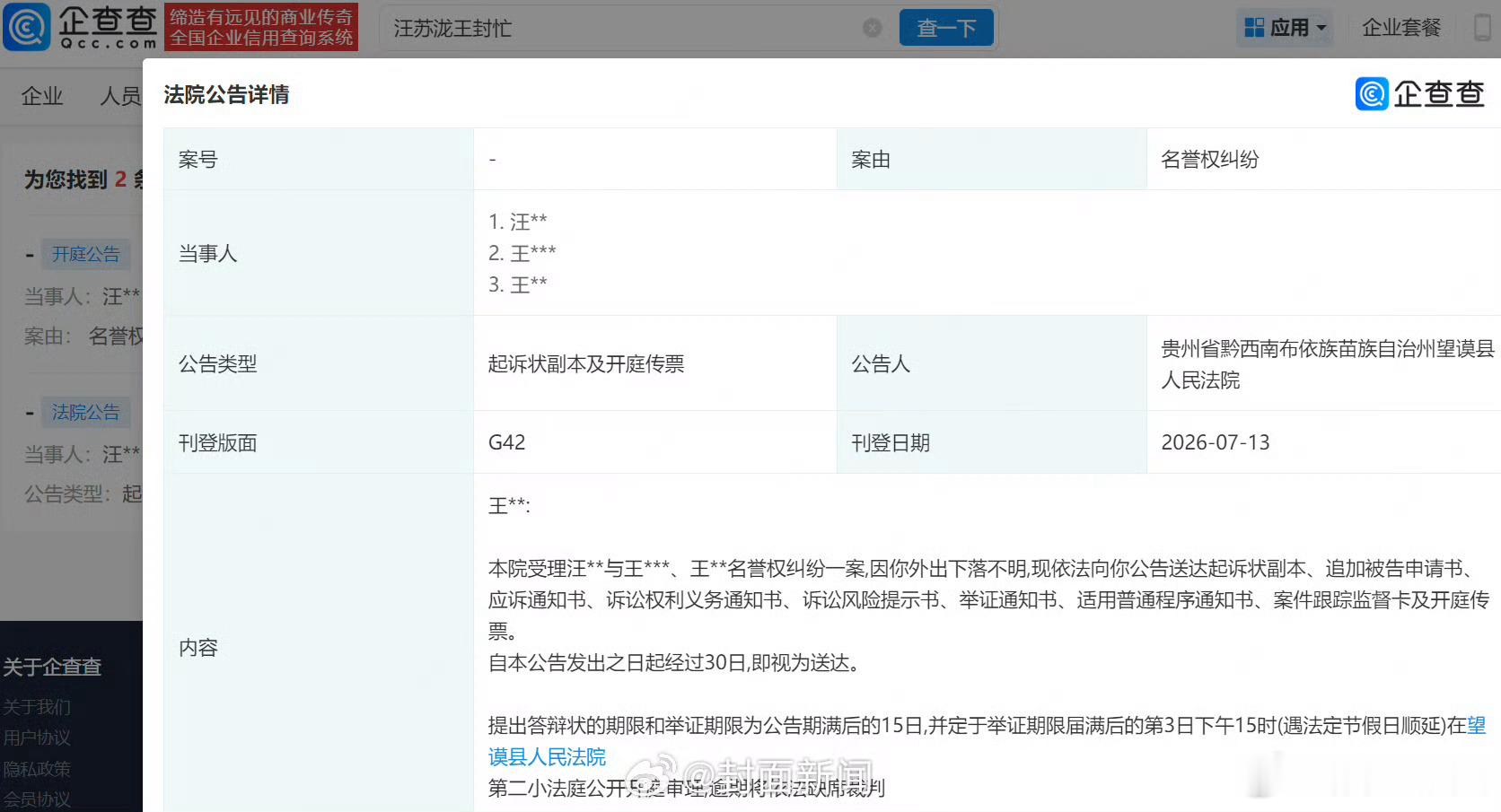Click the 起诉状副本及开庭传票 notice type value

pos(586,364)
